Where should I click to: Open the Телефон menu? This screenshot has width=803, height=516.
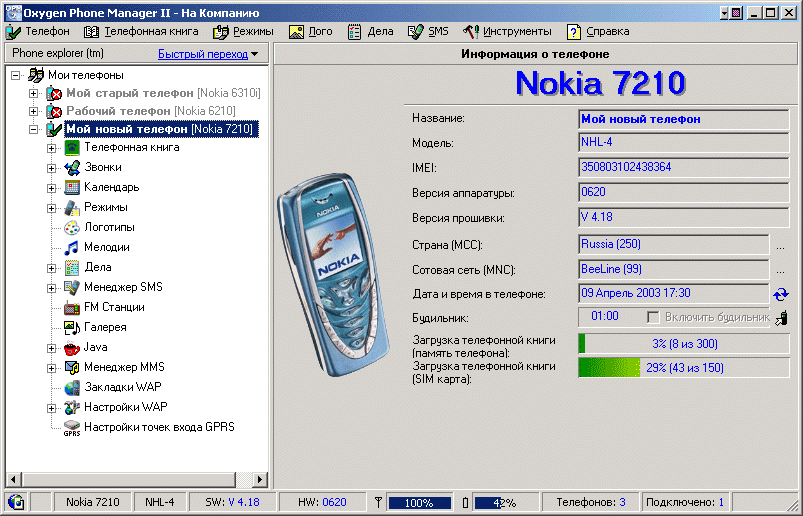coord(37,32)
